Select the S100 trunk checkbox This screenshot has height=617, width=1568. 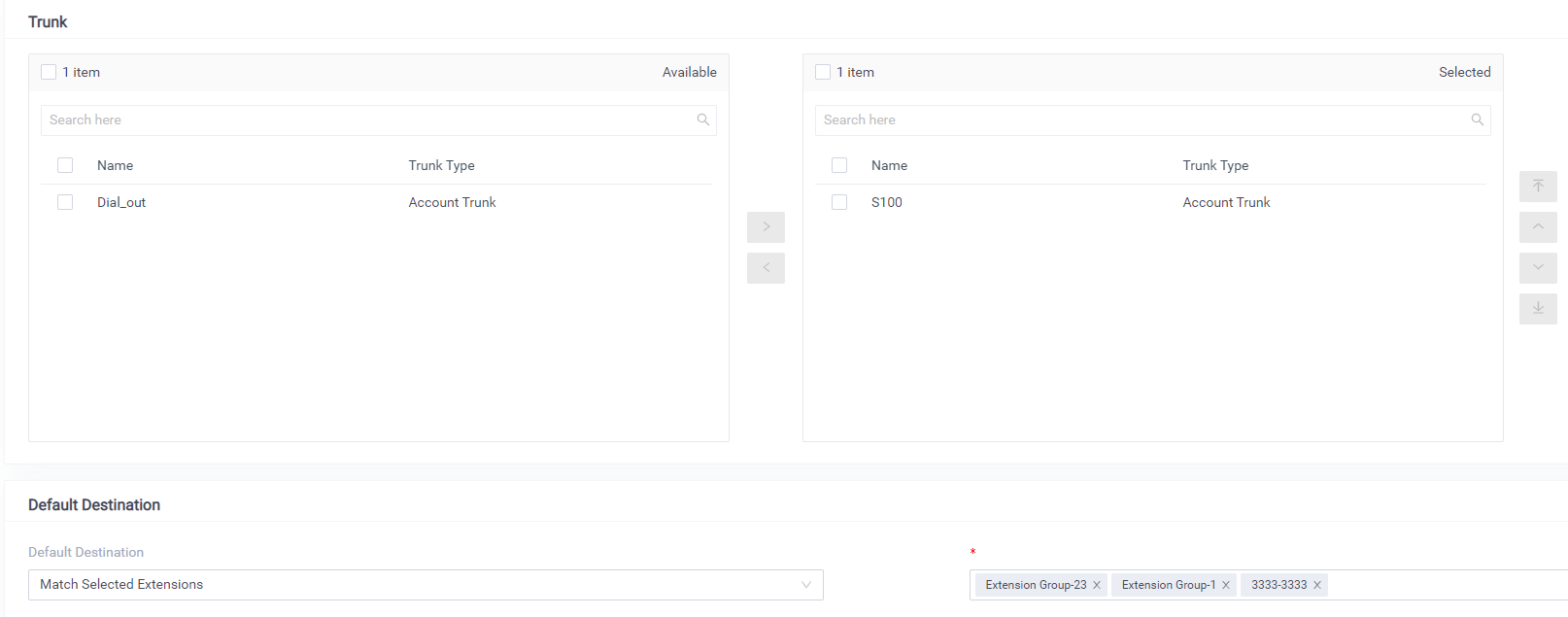pos(839,202)
